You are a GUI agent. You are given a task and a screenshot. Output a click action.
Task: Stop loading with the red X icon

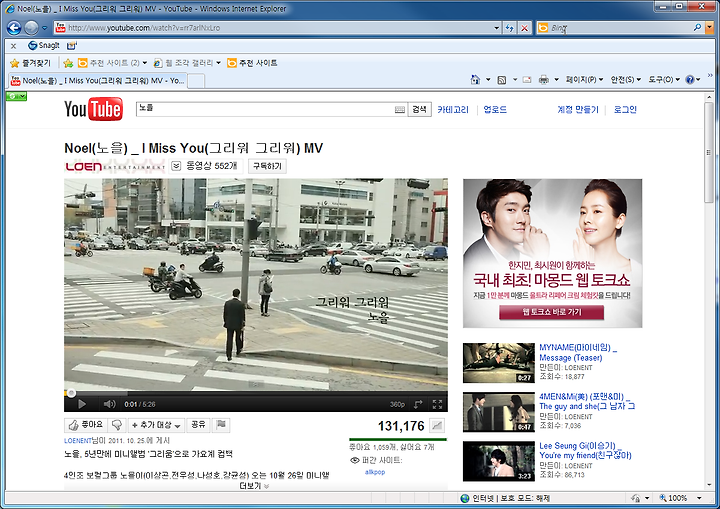(x=524, y=28)
